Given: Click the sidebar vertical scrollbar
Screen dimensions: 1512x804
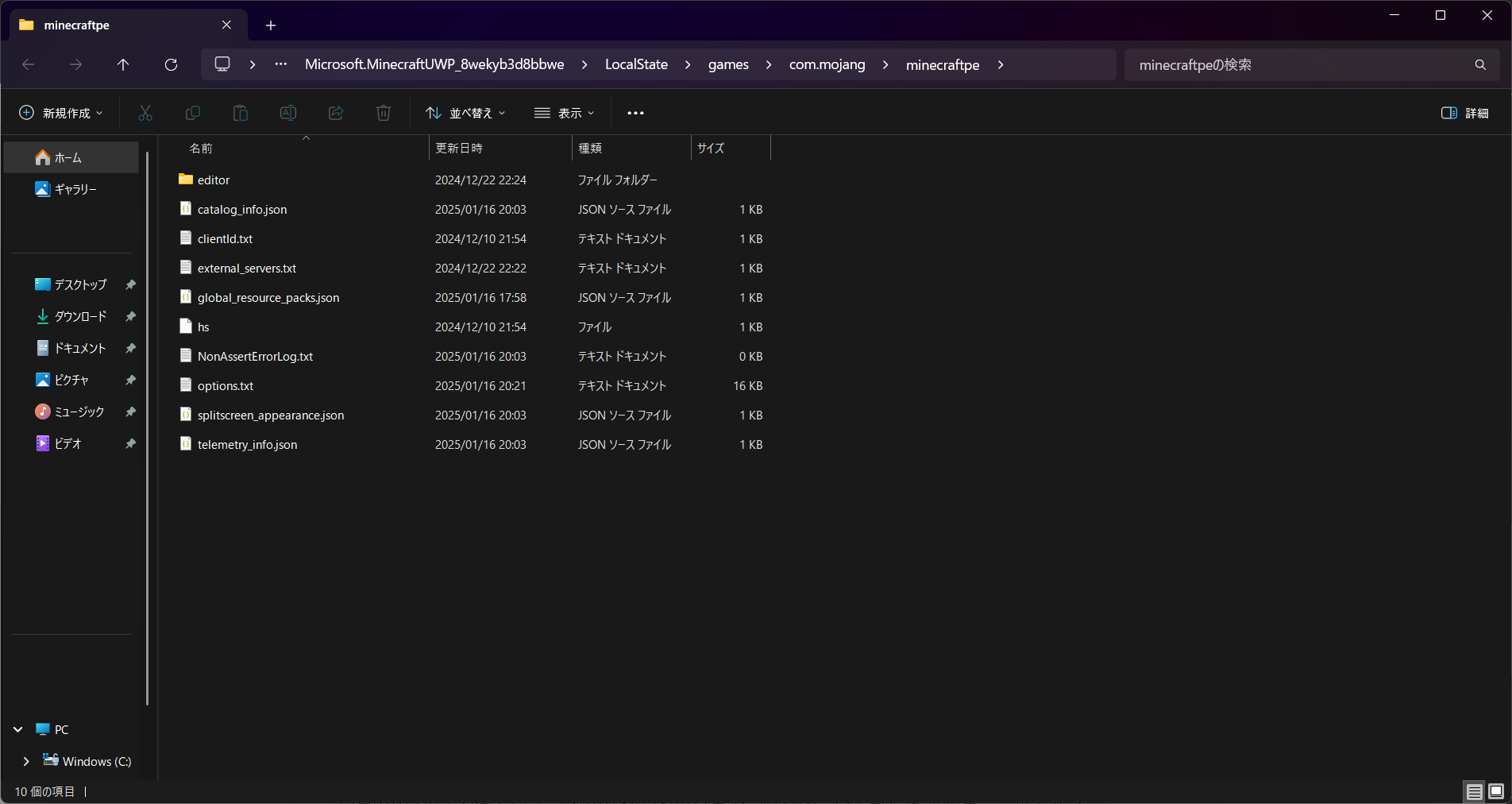Looking at the screenshot, I should coord(148,429).
